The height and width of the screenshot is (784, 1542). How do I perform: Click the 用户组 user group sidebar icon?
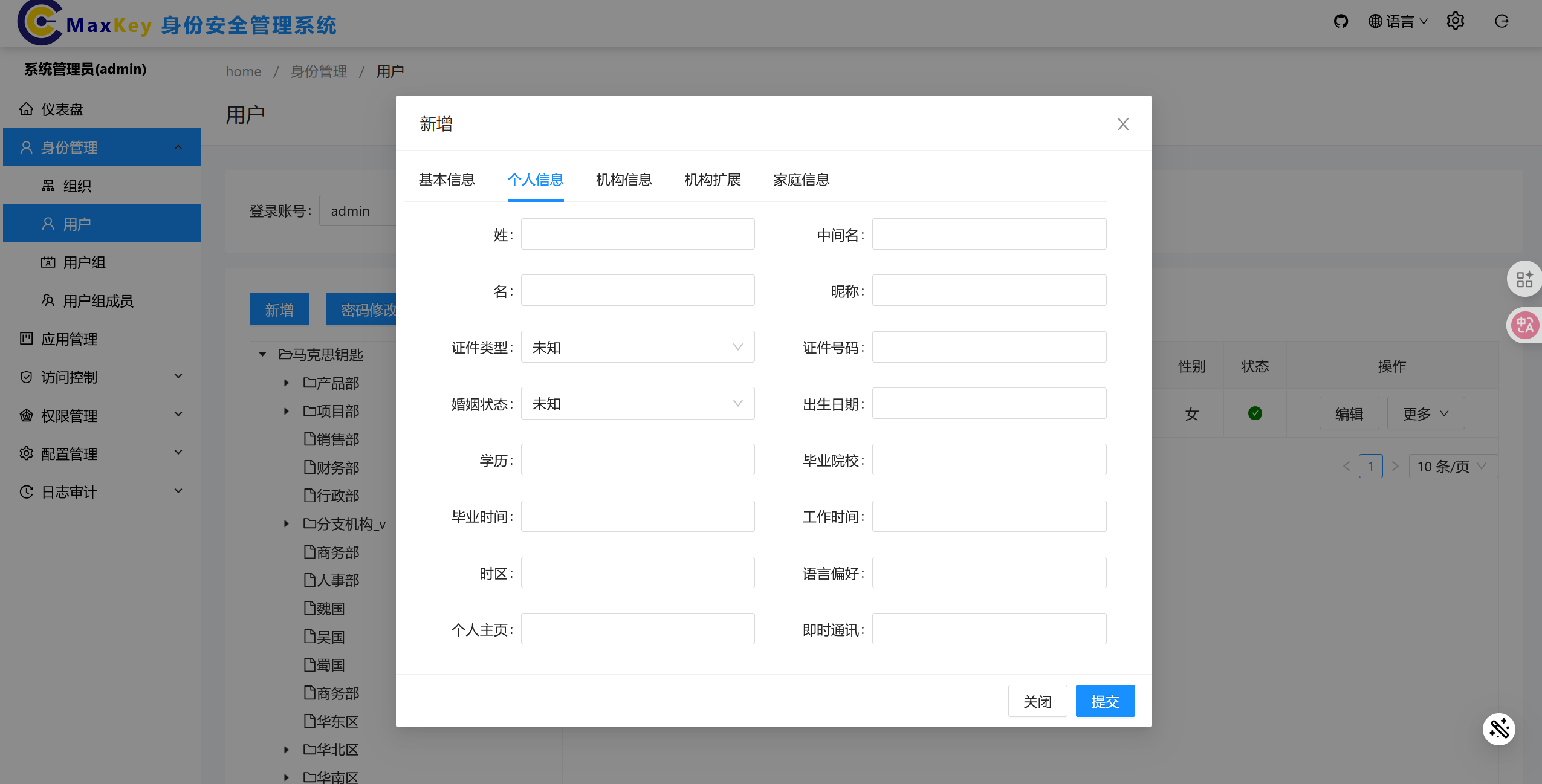tap(50, 262)
